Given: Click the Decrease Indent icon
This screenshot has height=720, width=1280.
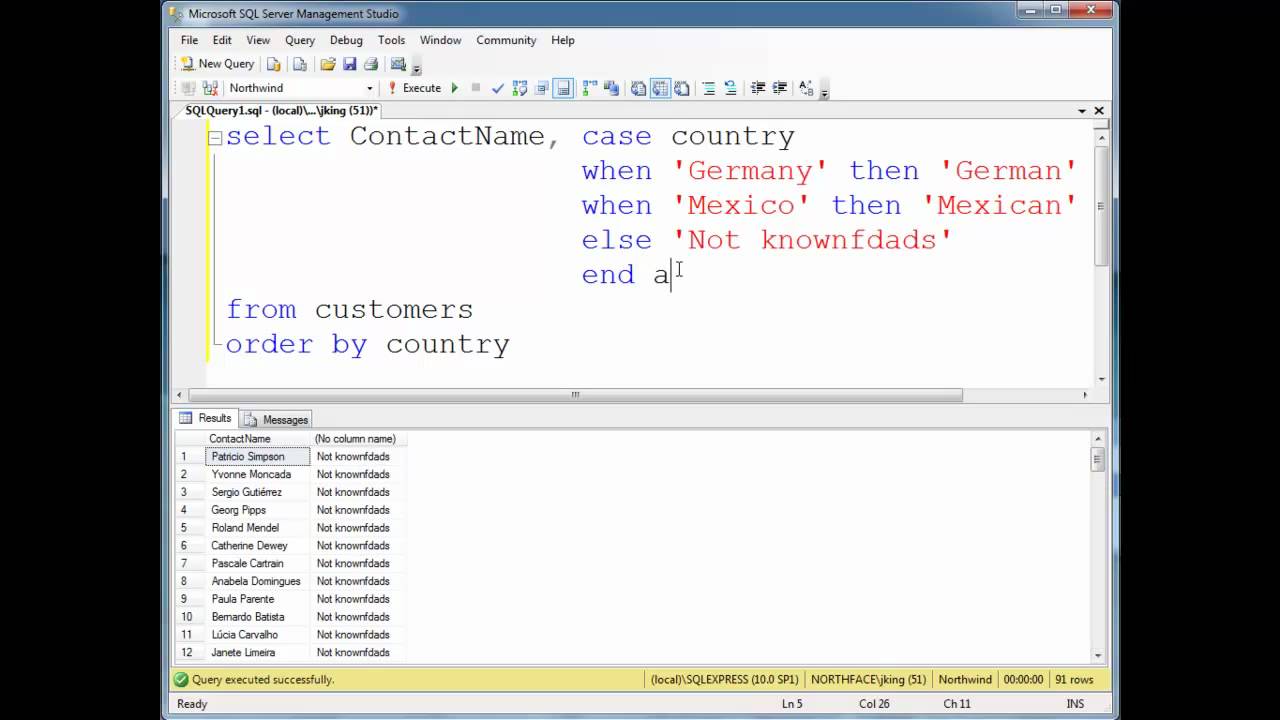Looking at the screenshot, I should [x=757, y=88].
